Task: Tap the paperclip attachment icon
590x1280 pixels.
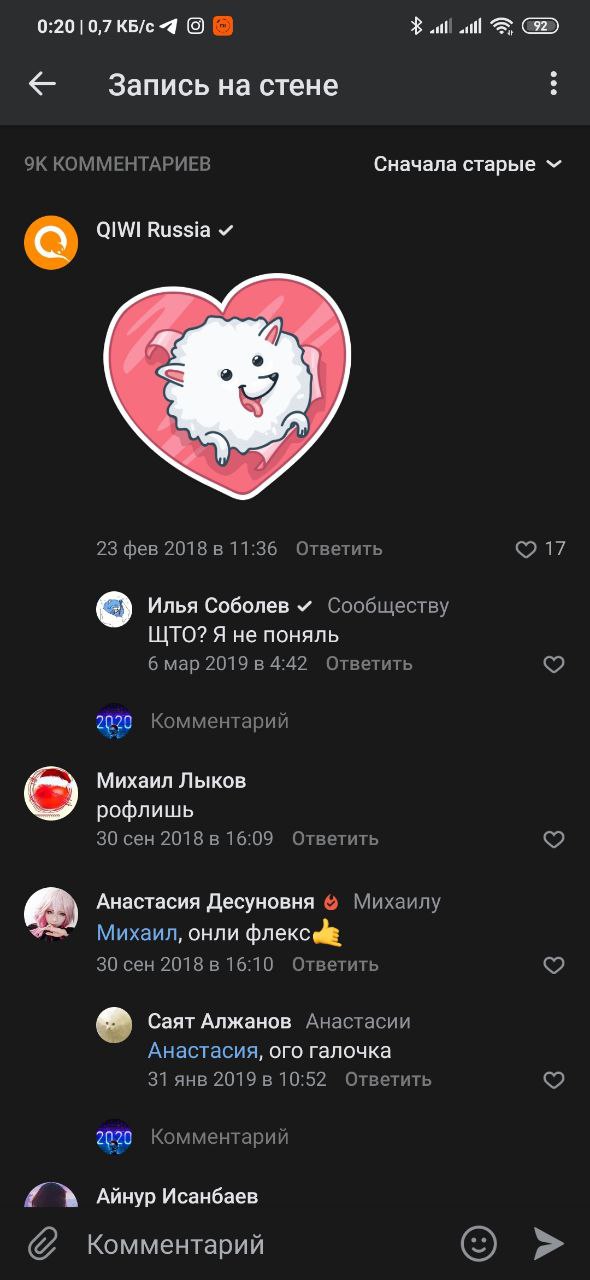Action: coord(42,1244)
